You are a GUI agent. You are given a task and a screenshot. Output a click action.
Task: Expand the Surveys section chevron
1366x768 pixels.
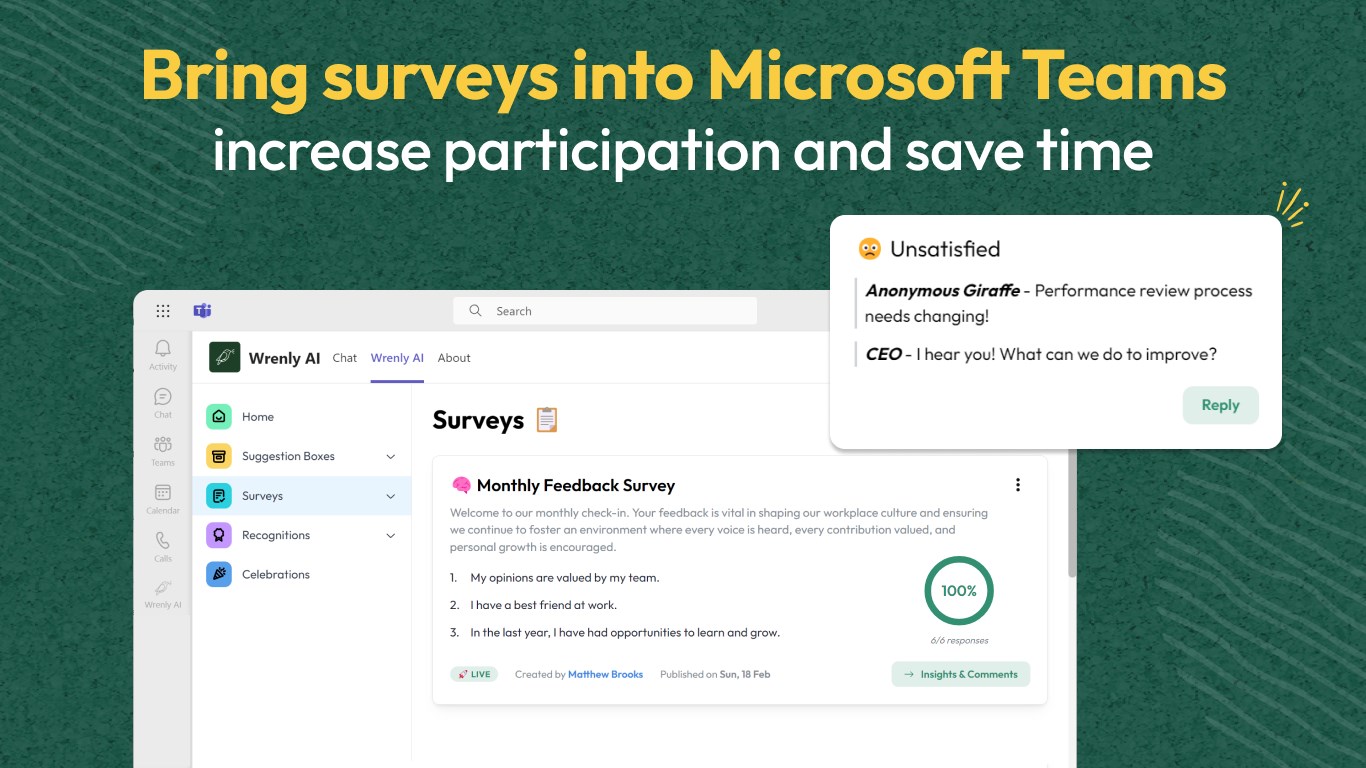[391, 496]
